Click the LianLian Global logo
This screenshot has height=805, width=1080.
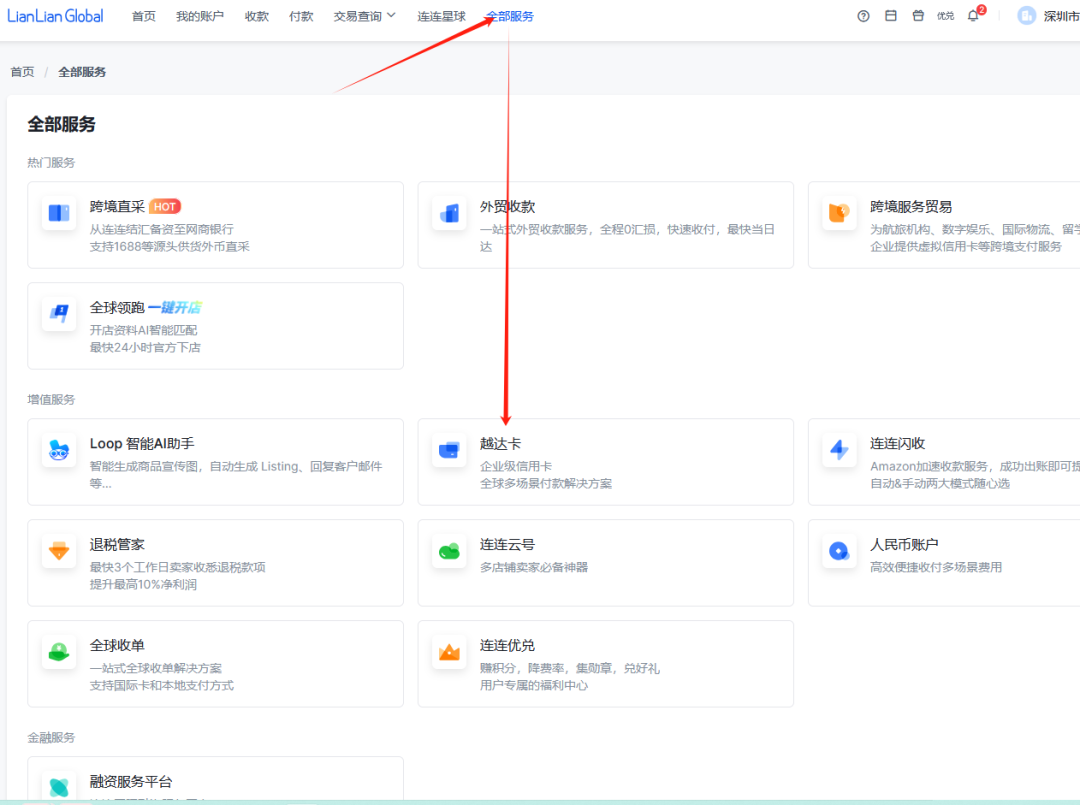[55, 16]
